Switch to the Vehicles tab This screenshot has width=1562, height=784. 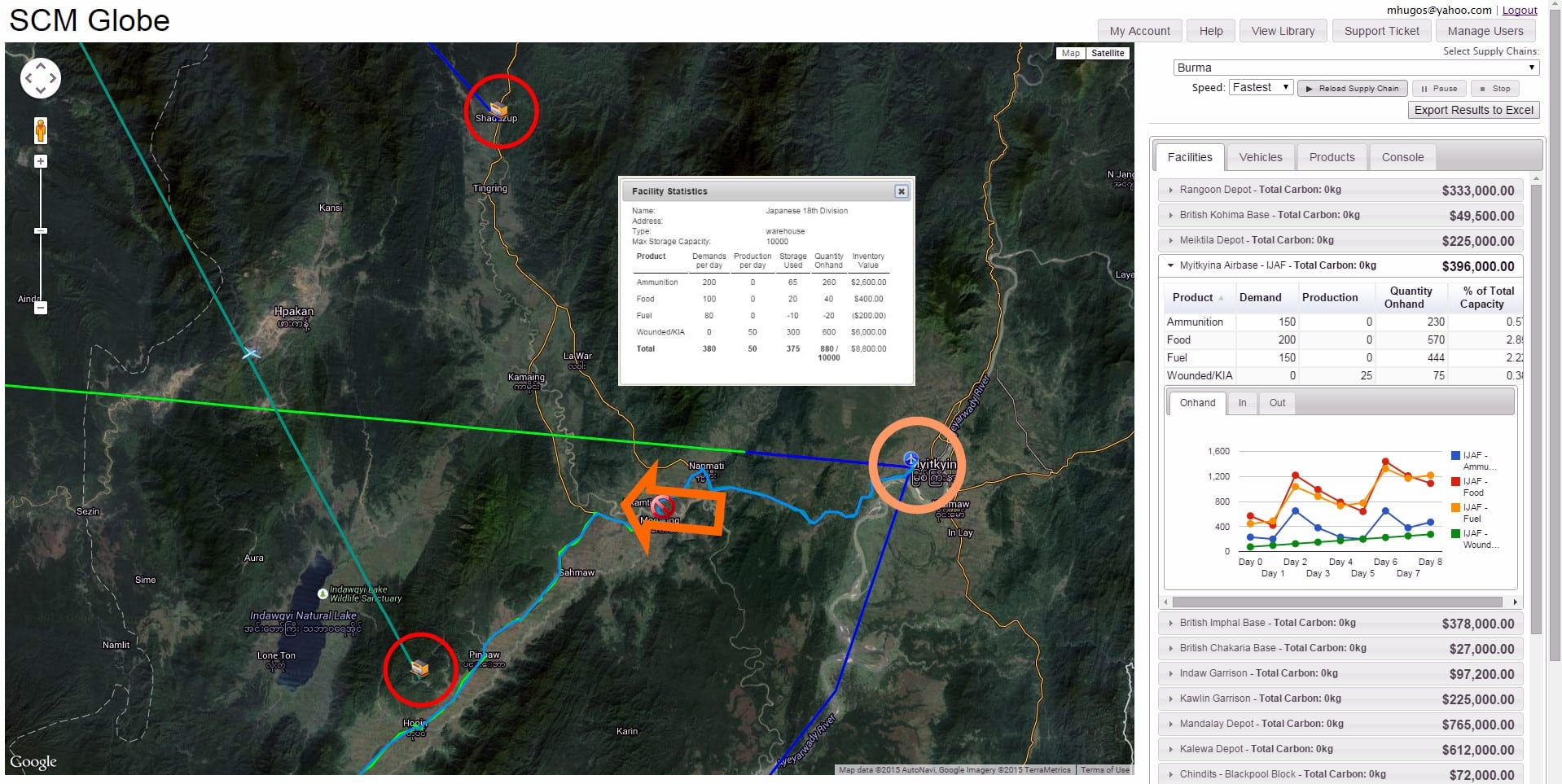1261,157
